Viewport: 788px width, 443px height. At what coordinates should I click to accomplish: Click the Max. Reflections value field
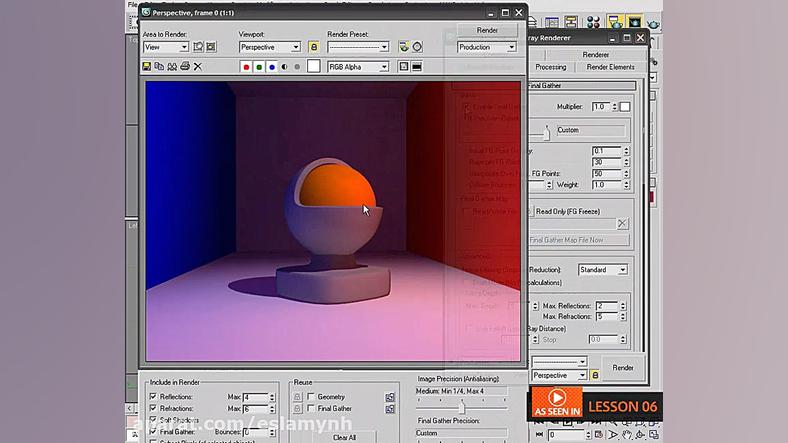[x=607, y=306]
